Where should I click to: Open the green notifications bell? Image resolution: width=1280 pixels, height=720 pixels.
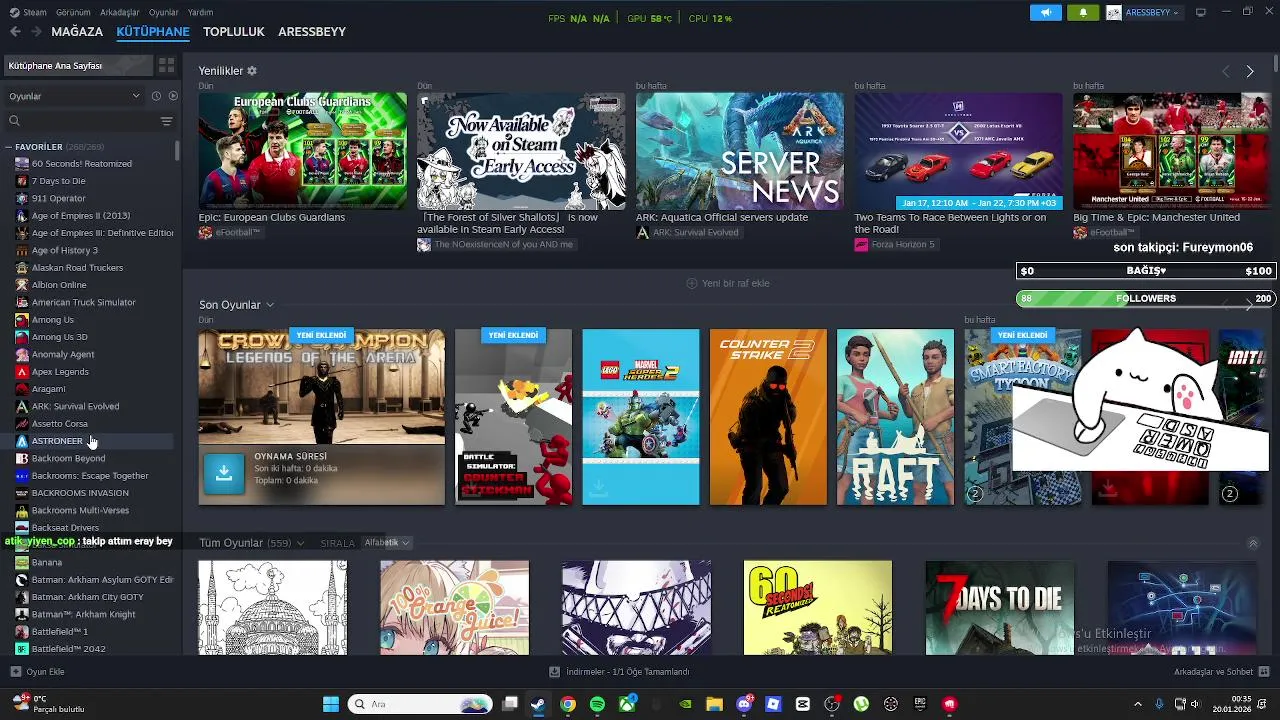[x=1083, y=13]
